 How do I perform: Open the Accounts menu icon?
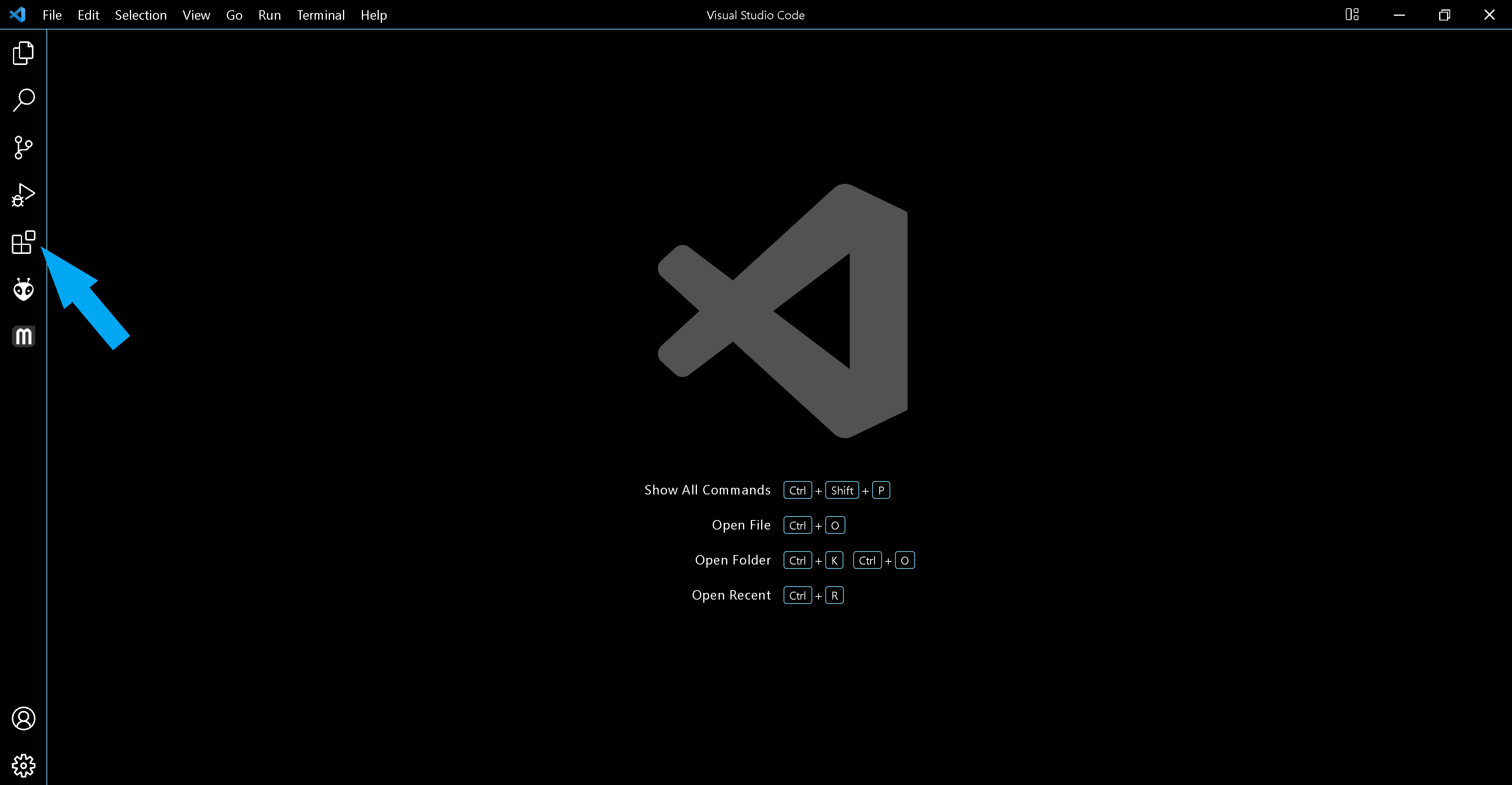(x=23, y=718)
